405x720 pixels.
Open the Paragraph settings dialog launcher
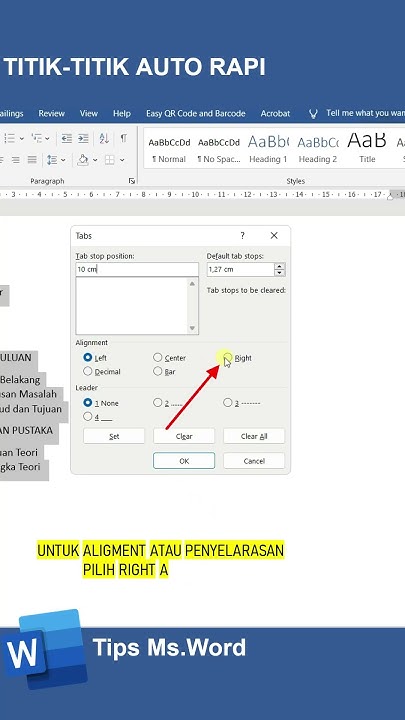pyautogui.click(x=132, y=181)
